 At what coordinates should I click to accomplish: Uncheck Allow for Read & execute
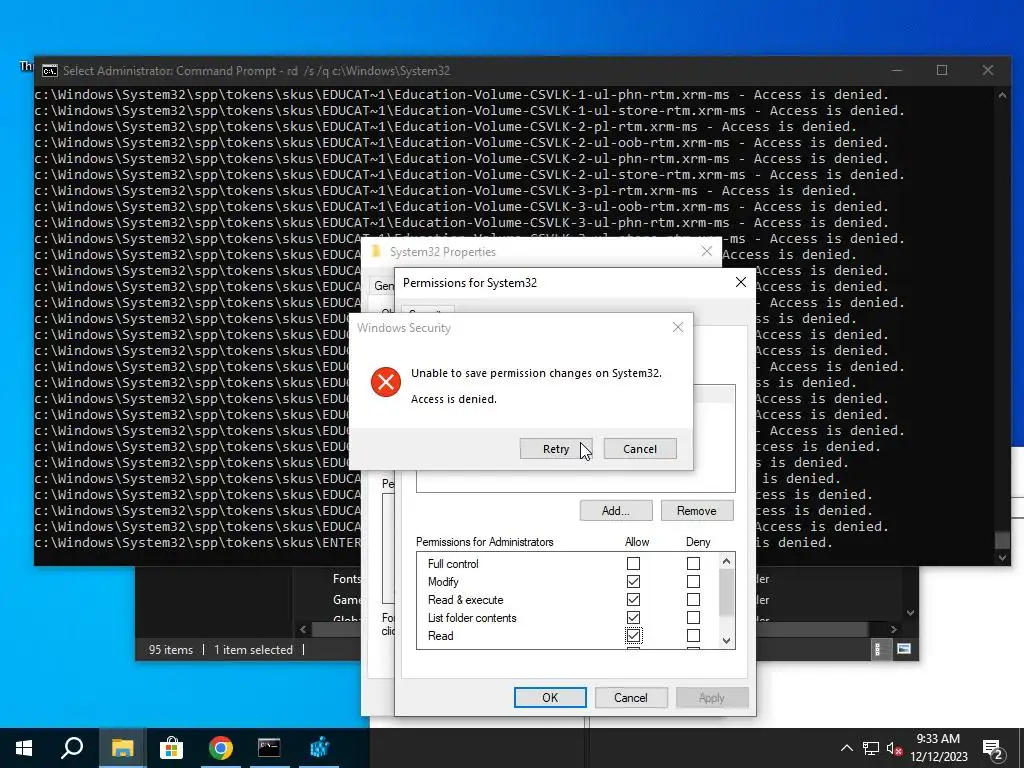pos(633,600)
